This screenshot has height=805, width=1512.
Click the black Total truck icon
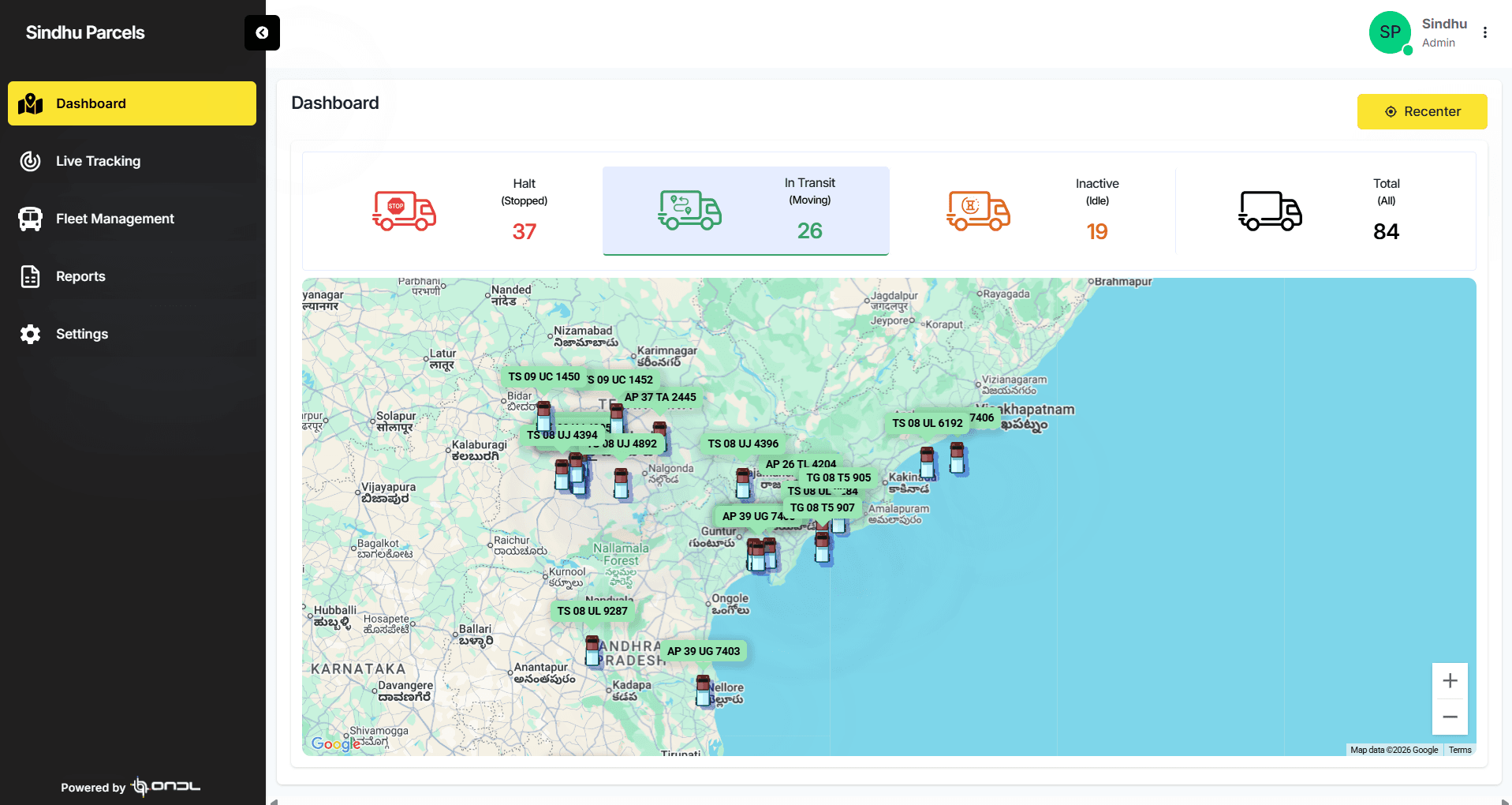tap(1270, 211)
